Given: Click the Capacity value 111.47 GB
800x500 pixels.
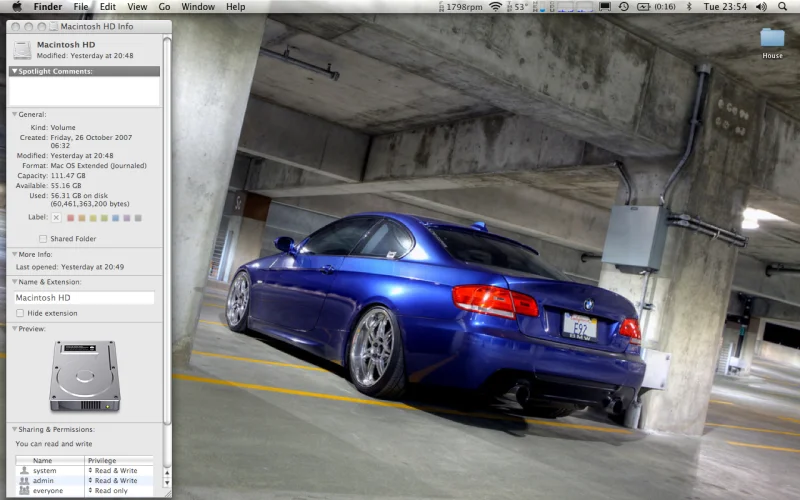Looking at the screenshot, I should pyautogui.click(x=68, y=176).
